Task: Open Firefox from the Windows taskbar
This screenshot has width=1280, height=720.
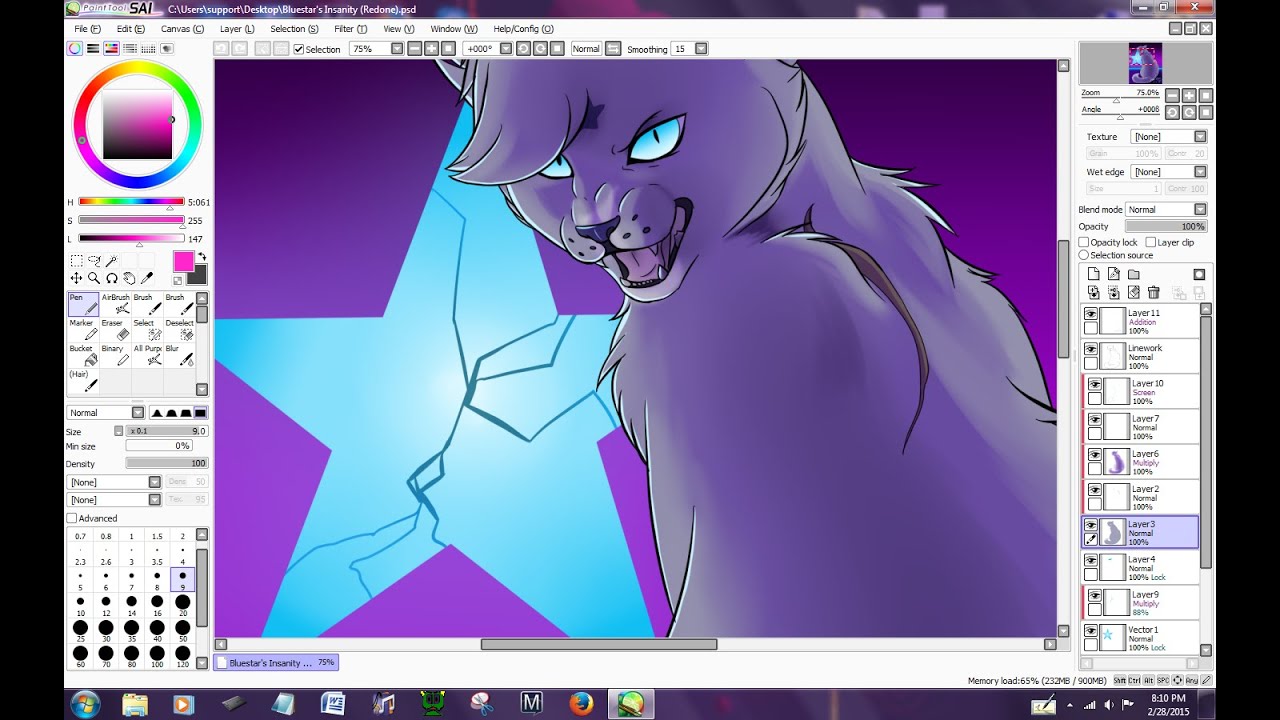Action: [581, 704]
